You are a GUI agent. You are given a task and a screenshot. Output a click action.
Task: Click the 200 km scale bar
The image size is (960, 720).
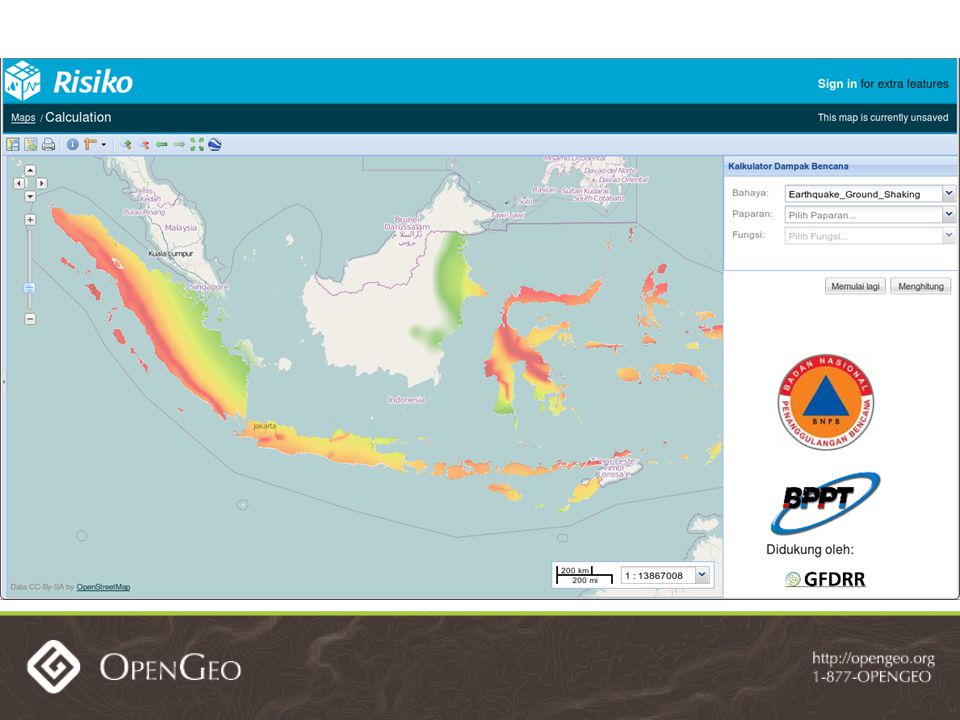pyautogui.click(x=575, y=571)
